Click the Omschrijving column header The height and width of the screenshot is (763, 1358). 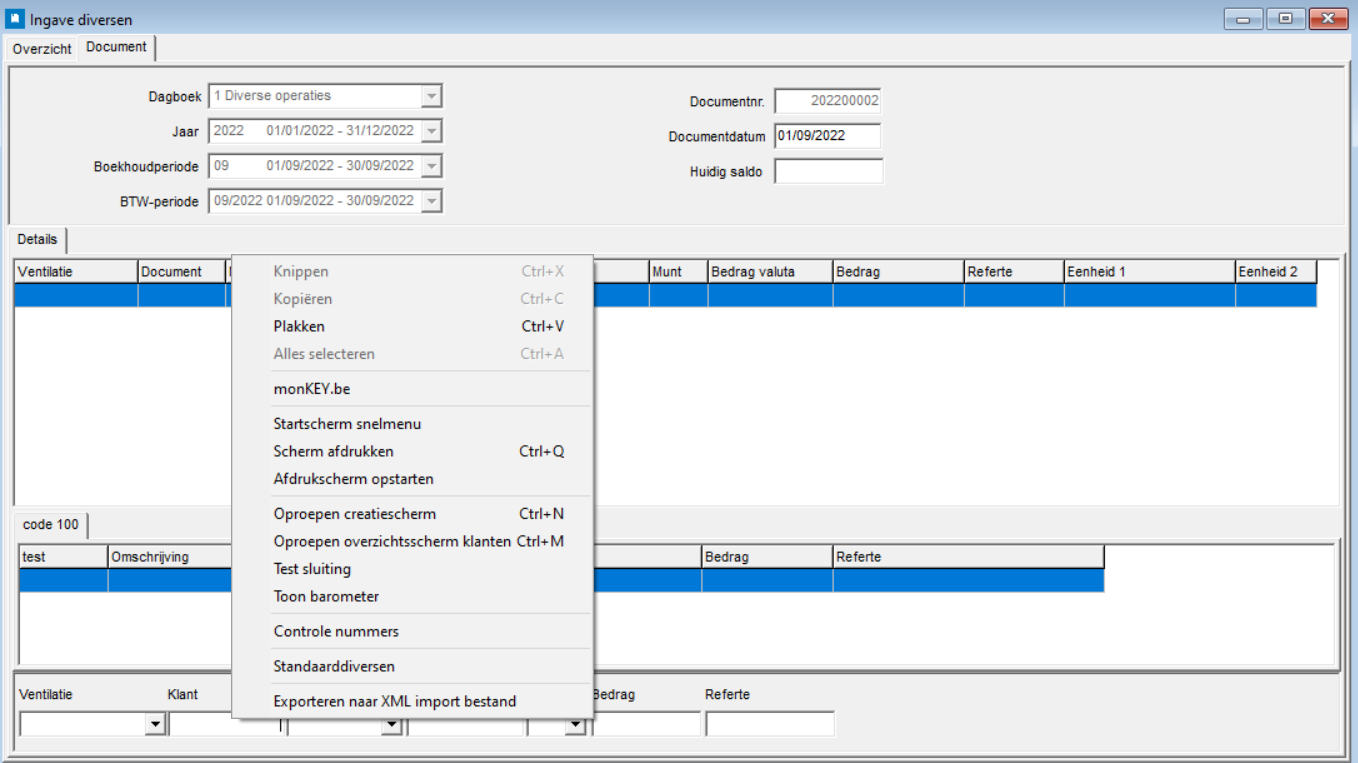coord(170,557)
